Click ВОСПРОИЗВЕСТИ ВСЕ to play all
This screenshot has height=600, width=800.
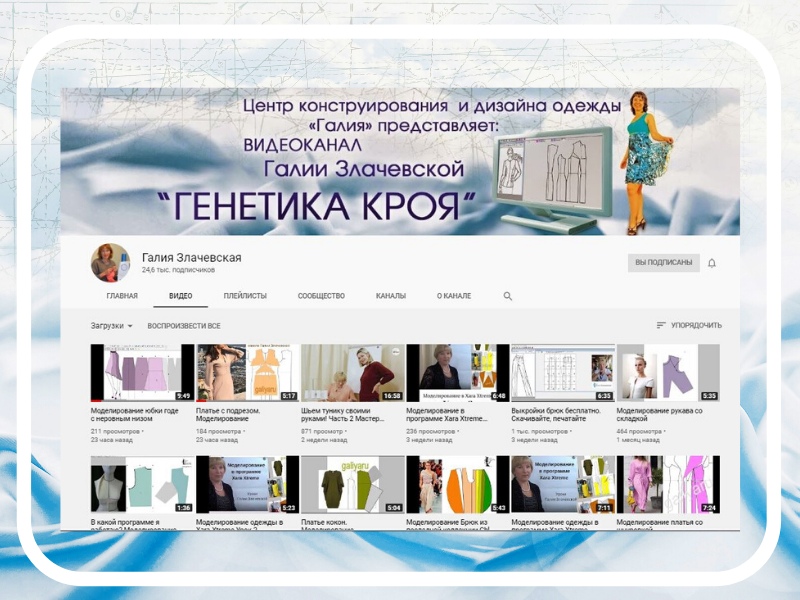click(x=184, y=326)
